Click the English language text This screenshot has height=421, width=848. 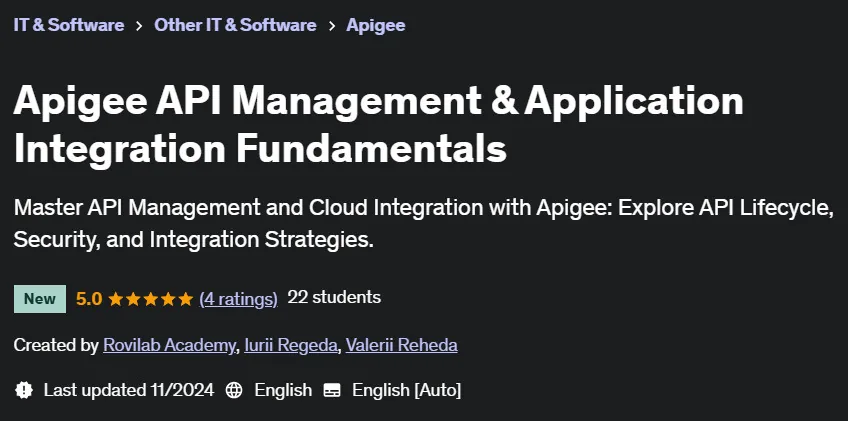(283, 390)
